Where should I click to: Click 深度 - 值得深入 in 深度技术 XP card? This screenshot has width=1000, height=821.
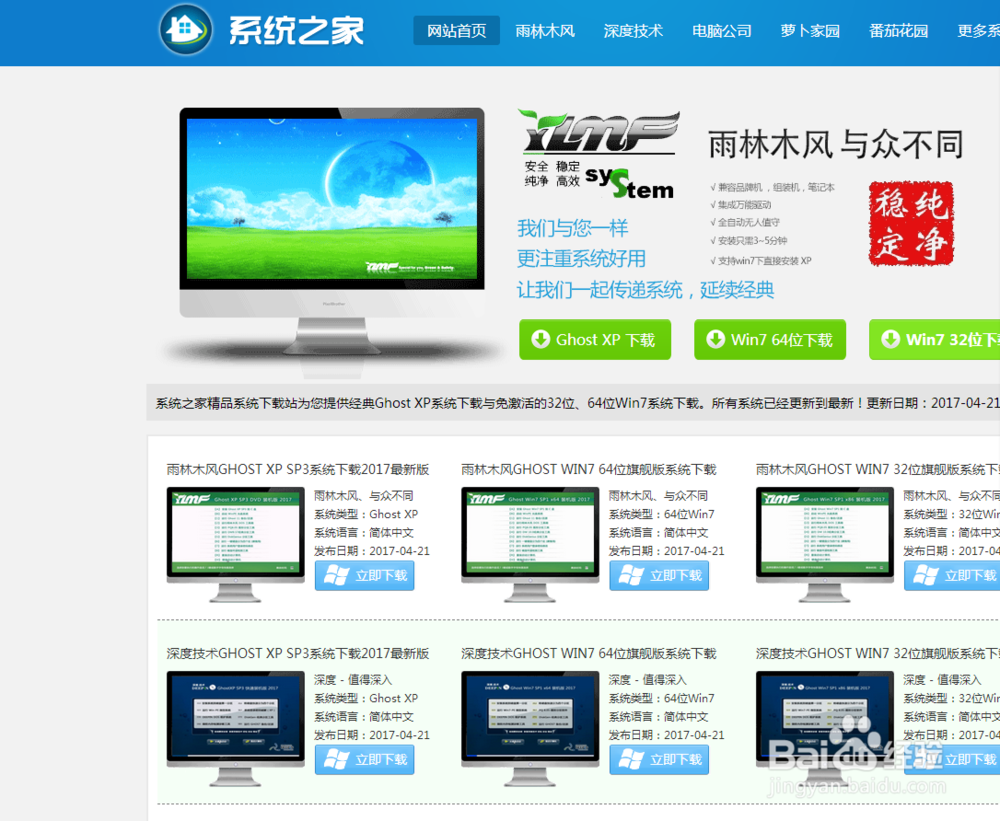(353, 680)
